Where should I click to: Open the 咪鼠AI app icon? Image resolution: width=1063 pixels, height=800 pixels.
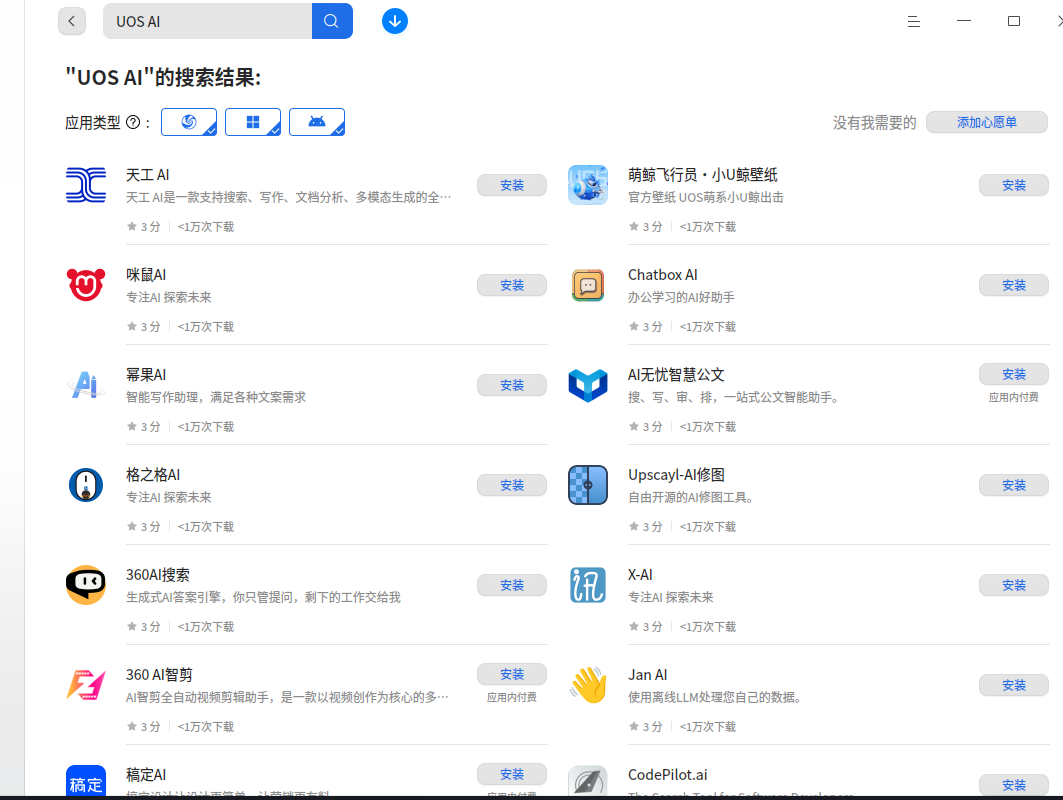coord(86,285)
